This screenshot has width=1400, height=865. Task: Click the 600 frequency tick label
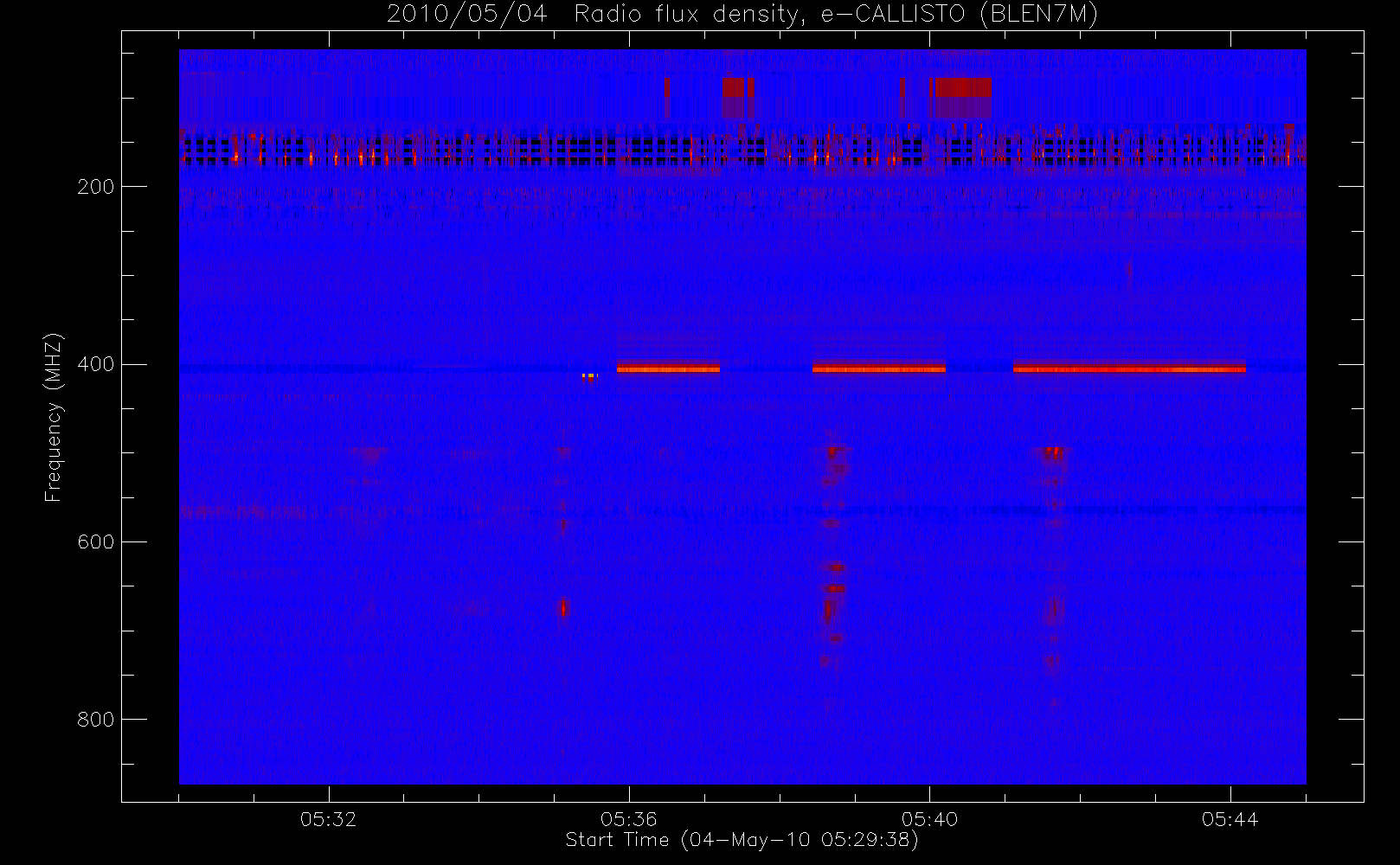tap(95, 541)
